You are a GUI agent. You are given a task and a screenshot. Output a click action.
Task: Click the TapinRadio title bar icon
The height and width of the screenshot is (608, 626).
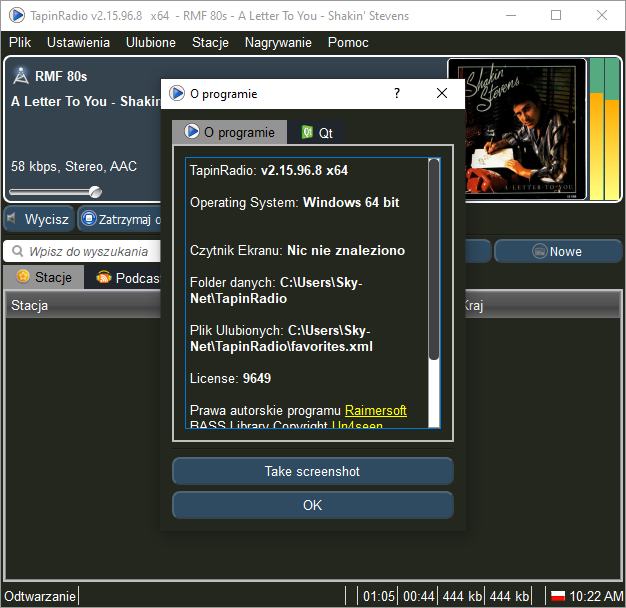point(17,15)
